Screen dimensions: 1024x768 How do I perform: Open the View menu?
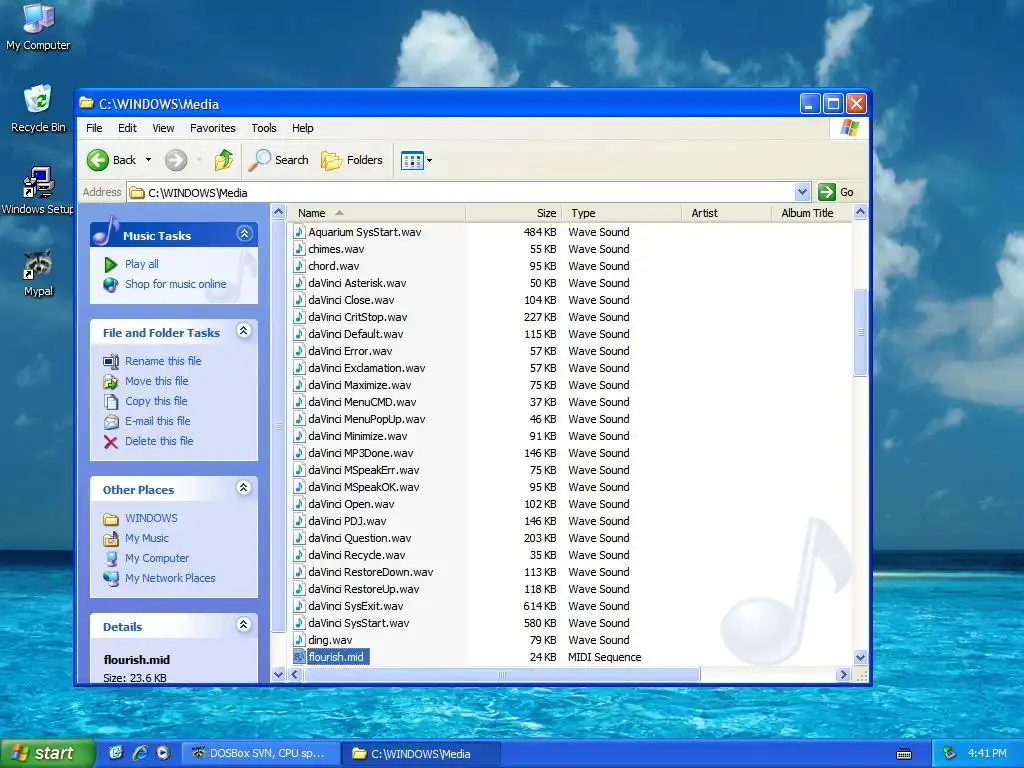(163, 128)
